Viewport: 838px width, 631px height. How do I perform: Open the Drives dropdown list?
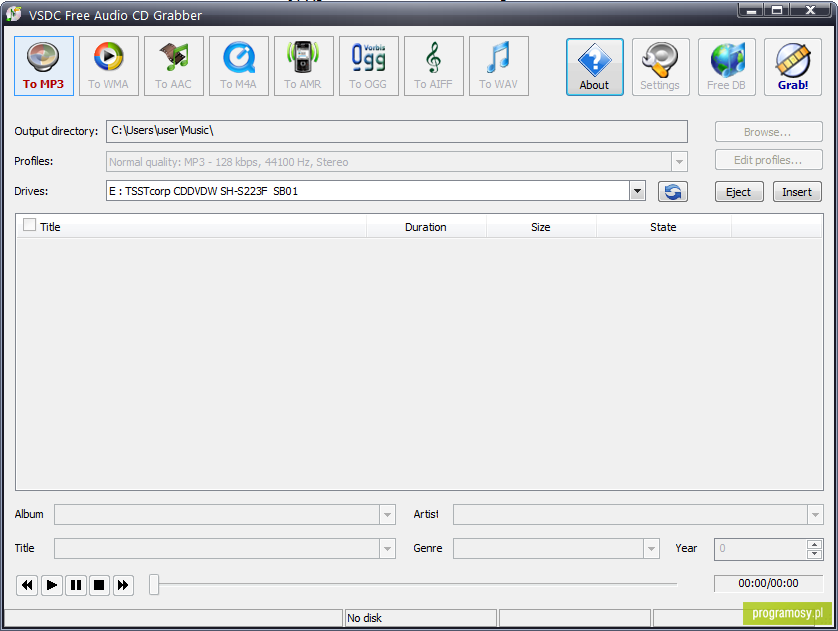637,191
